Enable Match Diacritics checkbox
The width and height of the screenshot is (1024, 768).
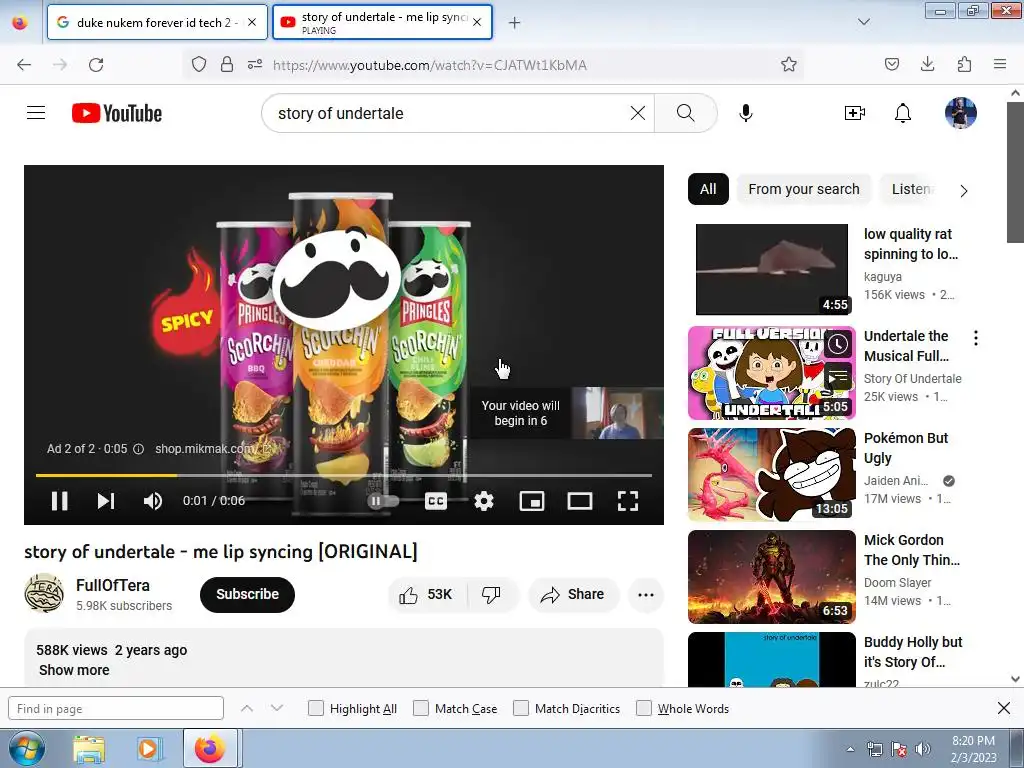click(x=521, y=709)
